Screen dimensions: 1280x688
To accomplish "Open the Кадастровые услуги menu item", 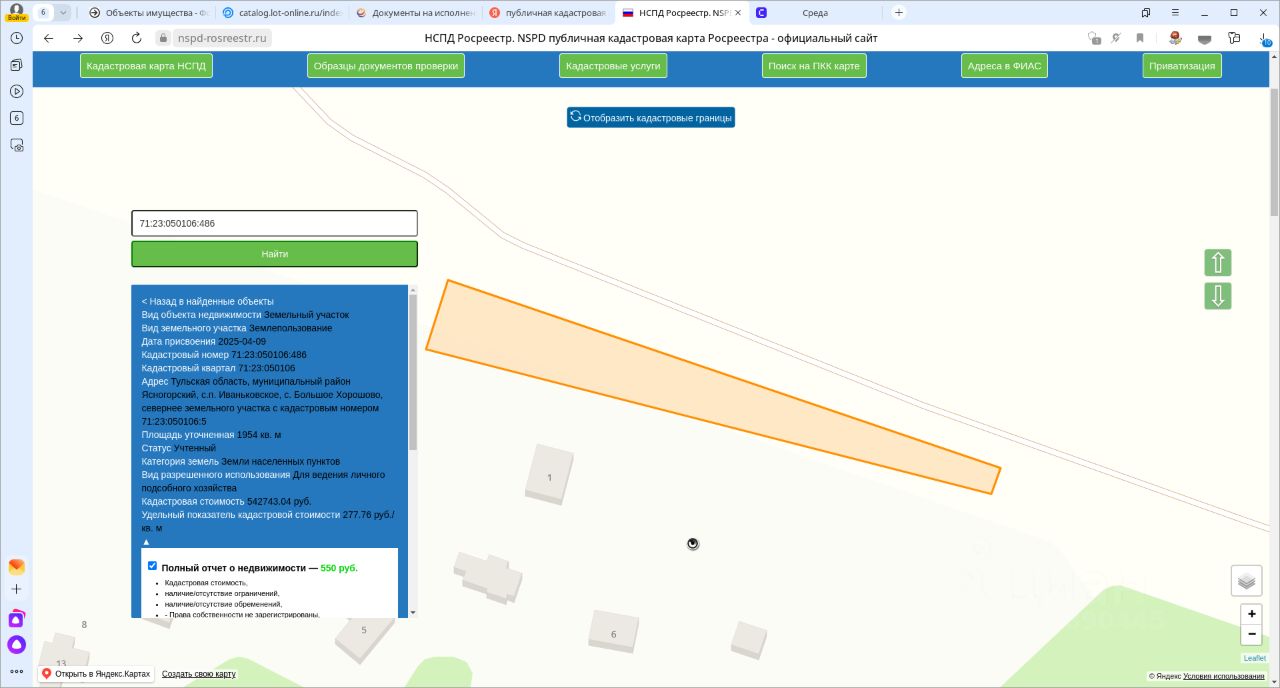I will 613,66.
